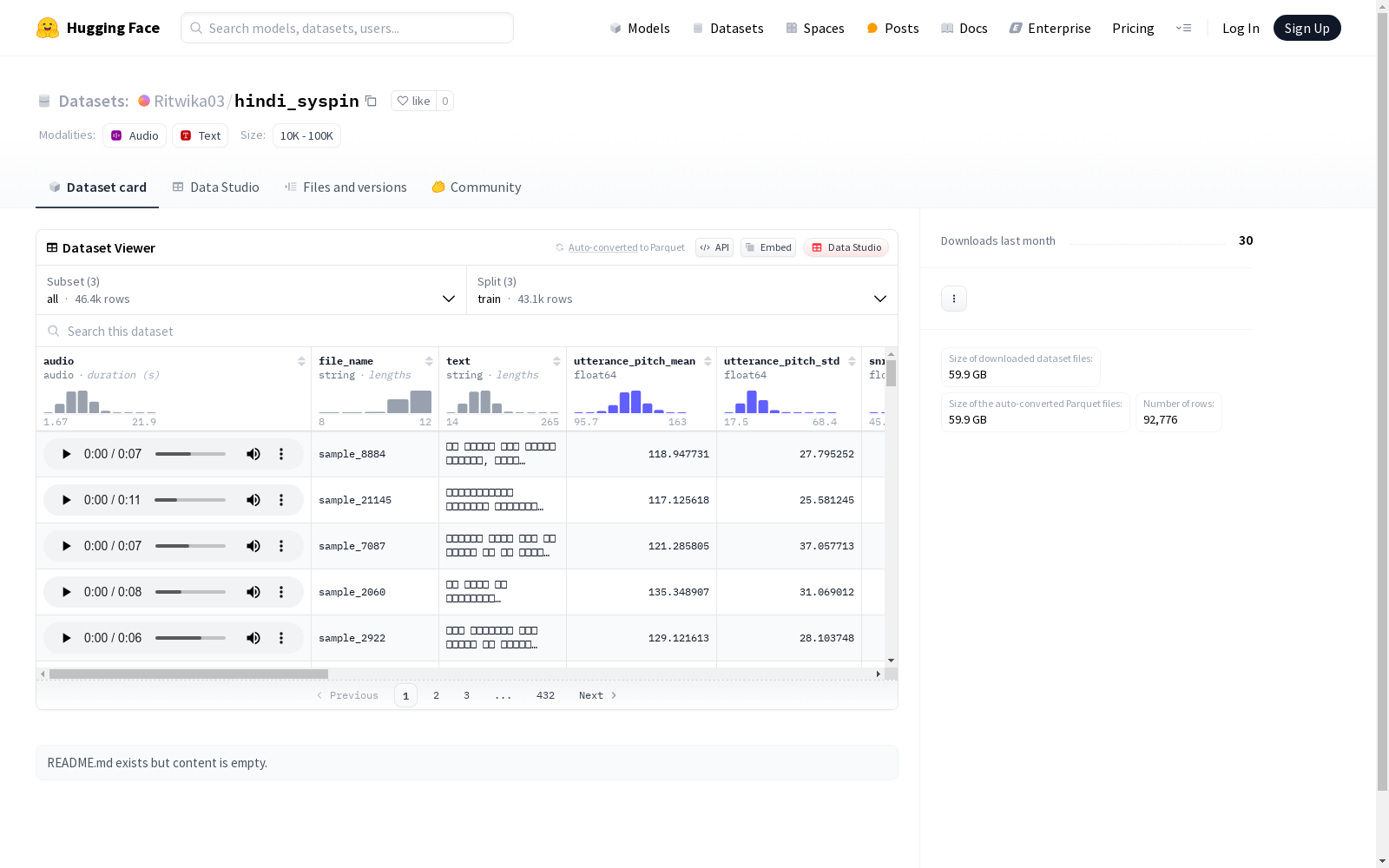Viewport: 1389px width, 868px height.
Task: Mute audio in sample_8884 row
Action: tap(253, 454)
